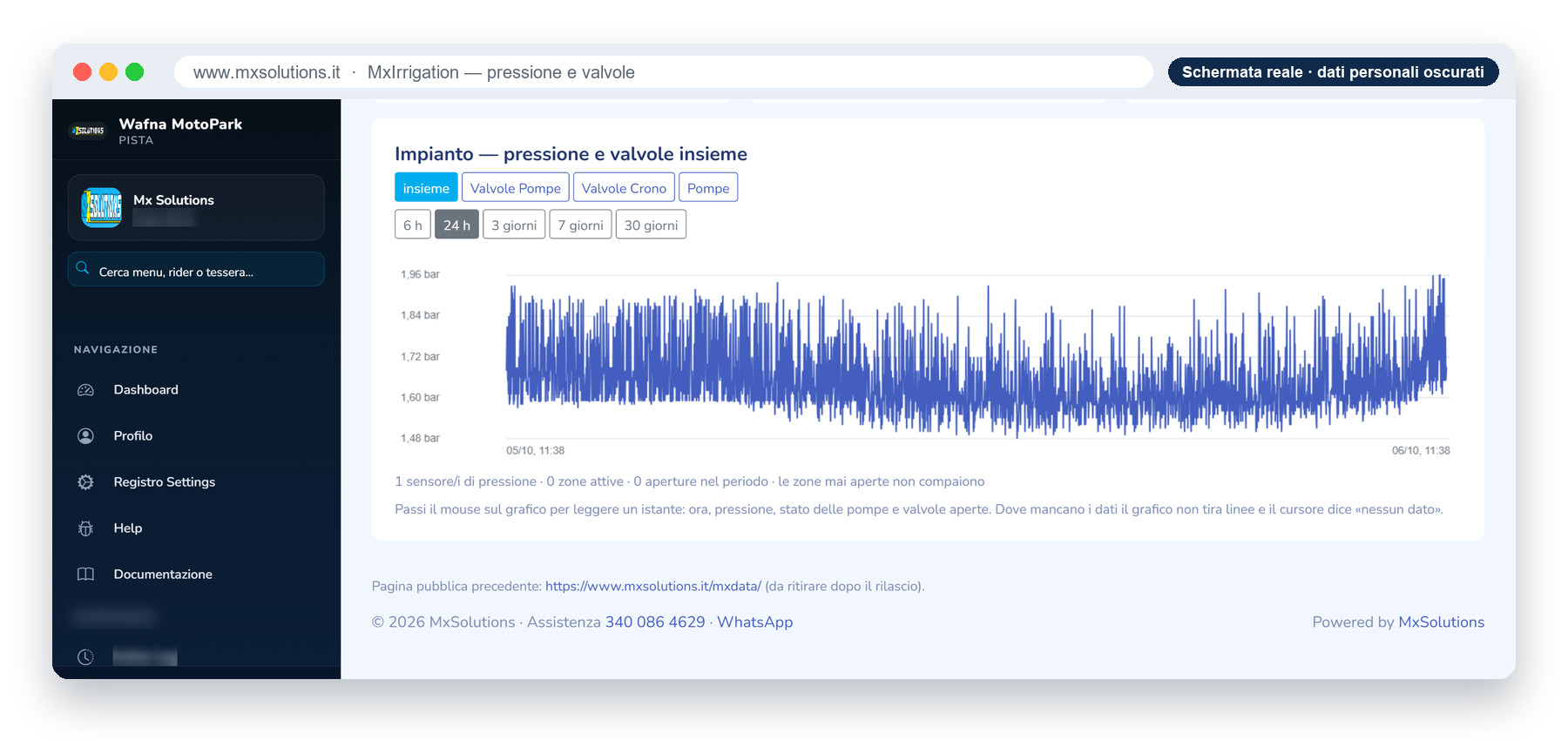The height and width of the screenshot is (740, 1568).
Task: Click the '1,48 bar' axis label
Action: pyautogui.click(x=420, y=438)
